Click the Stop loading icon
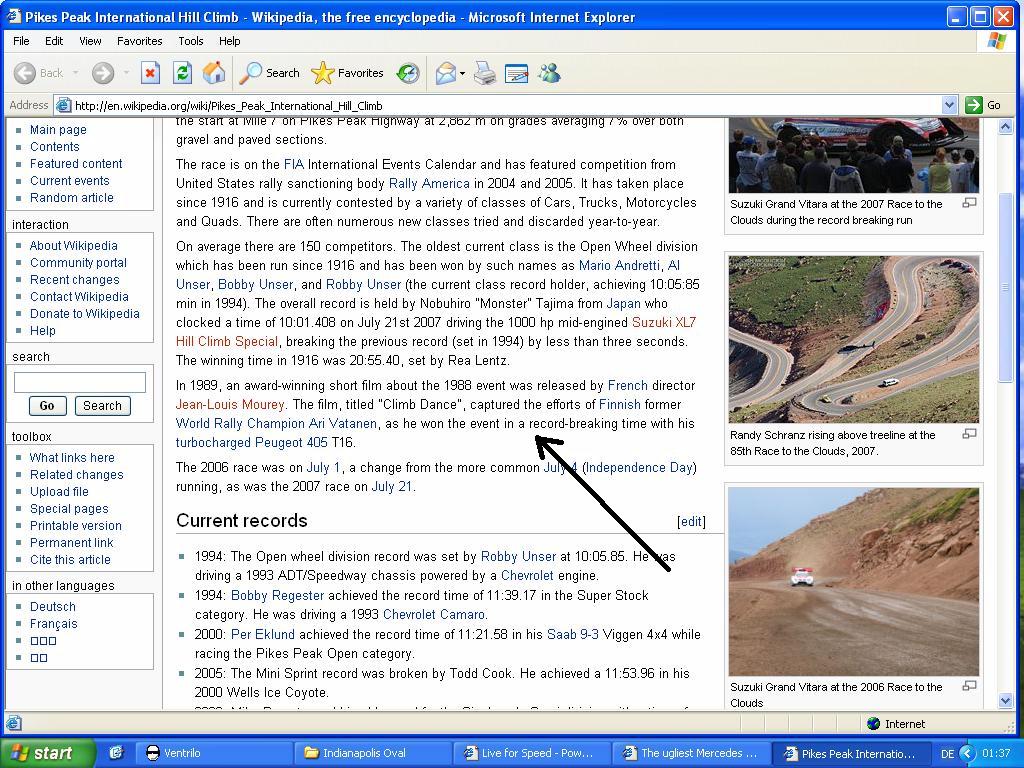The width and height of the screenshot is (1024, 768). tap(150, 73)
